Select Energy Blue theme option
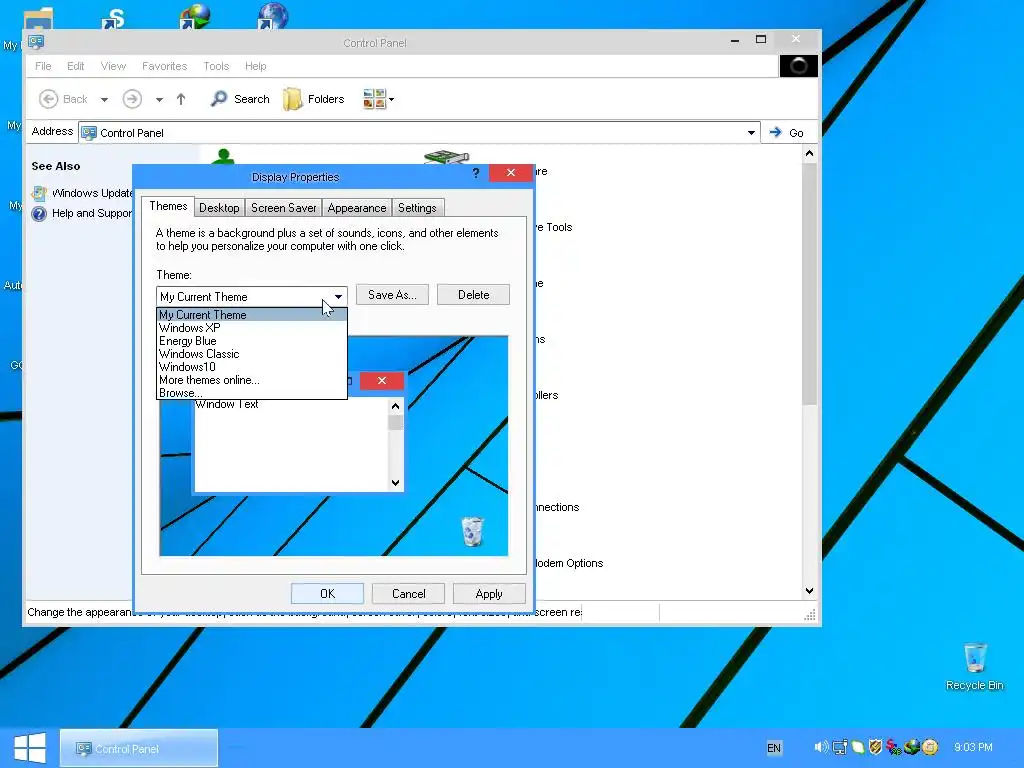 point(251,341)
